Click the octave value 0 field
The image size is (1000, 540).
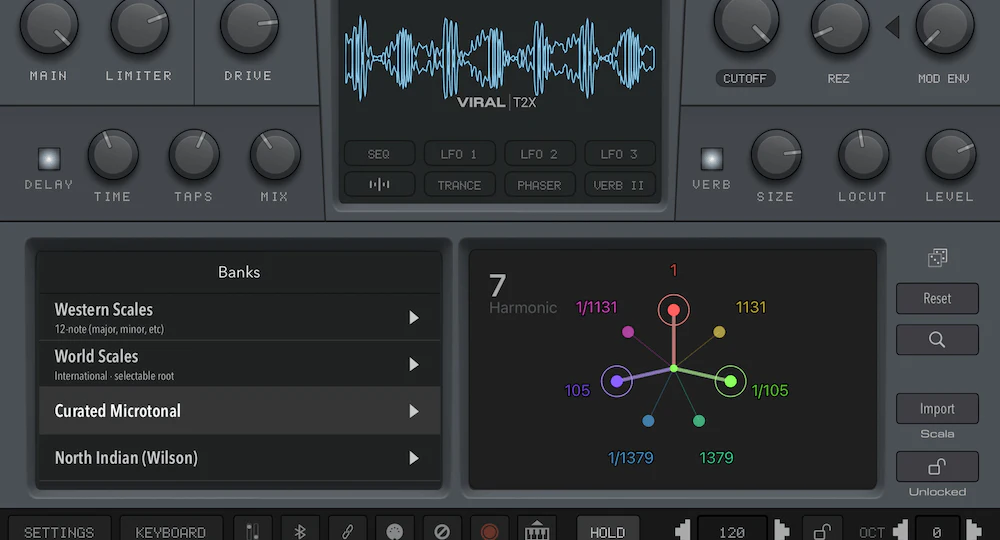tap(937, 530)
